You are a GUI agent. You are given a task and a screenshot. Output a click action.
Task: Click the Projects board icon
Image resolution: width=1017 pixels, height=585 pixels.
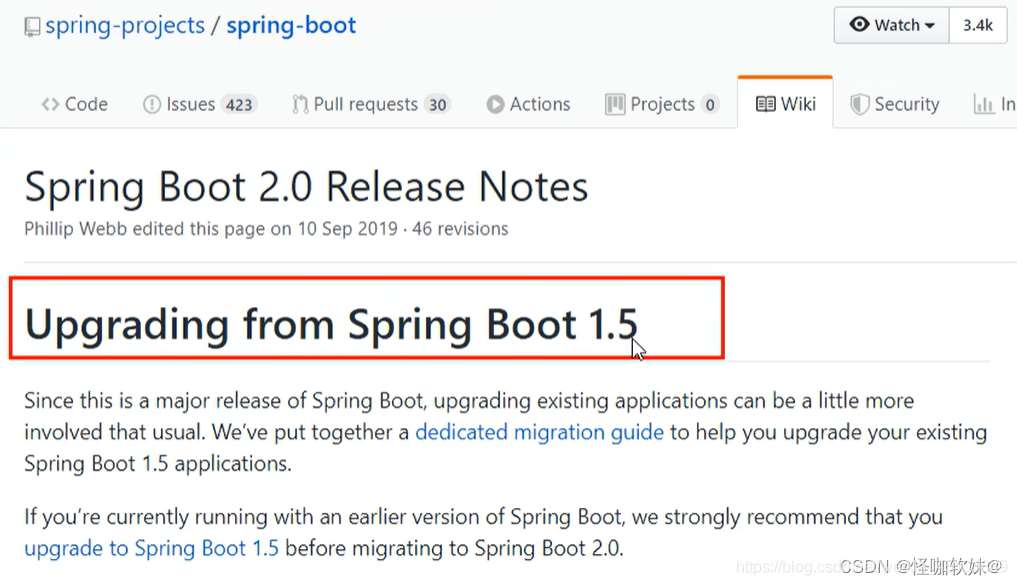(x=615, y=104)
